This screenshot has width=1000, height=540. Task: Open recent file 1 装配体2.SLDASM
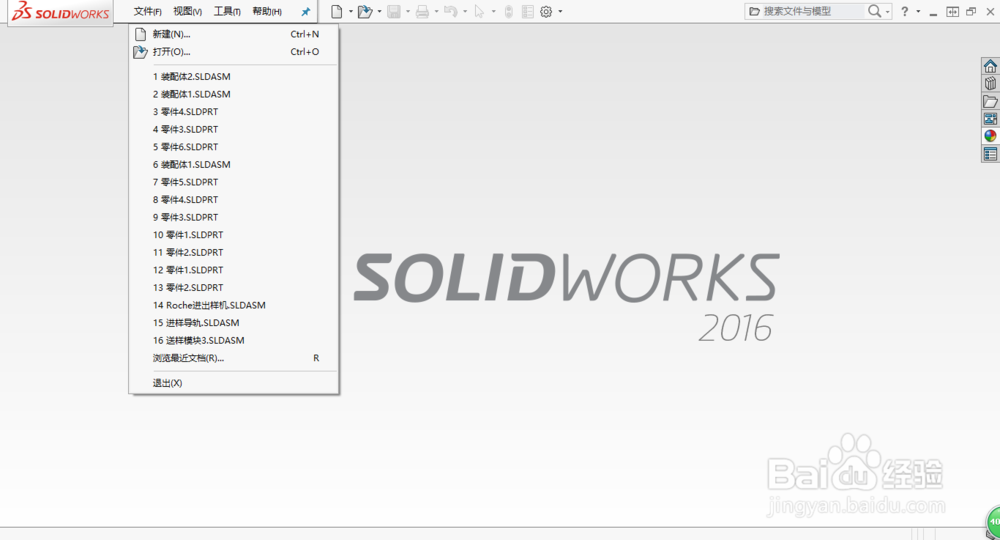233,77
